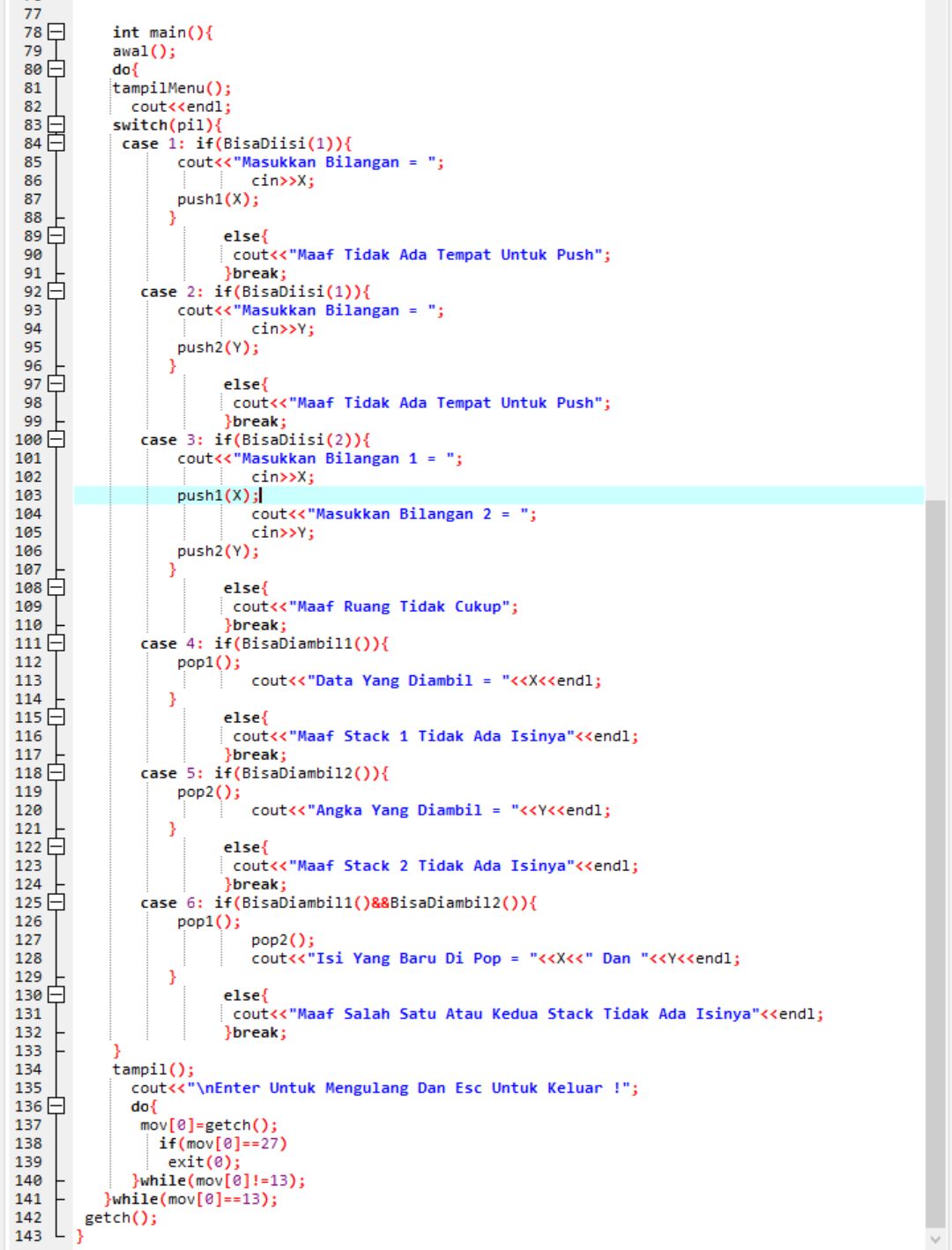Collapse the else block fold at line 89

(56, 236)
